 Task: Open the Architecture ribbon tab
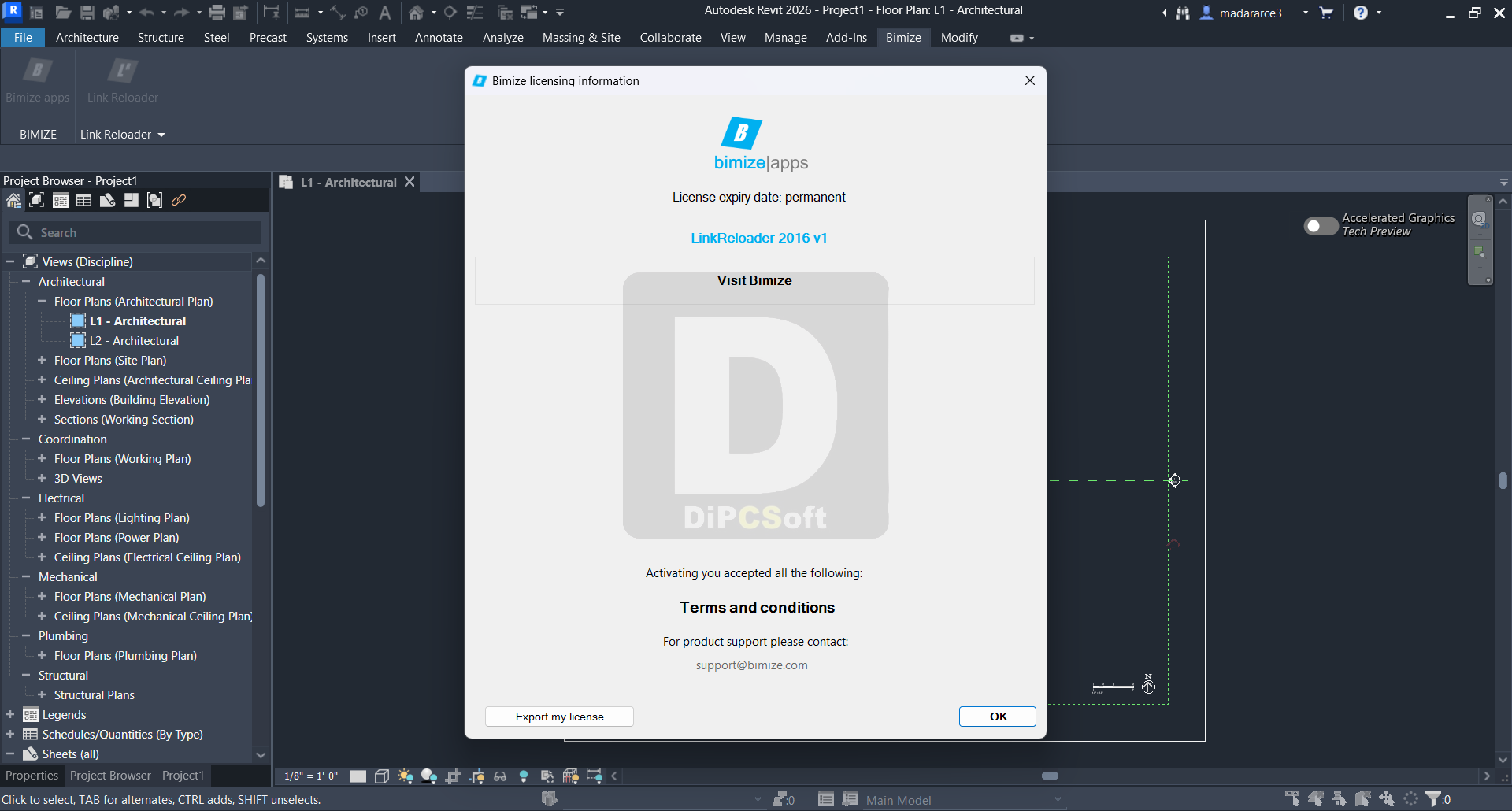[87, 38]
